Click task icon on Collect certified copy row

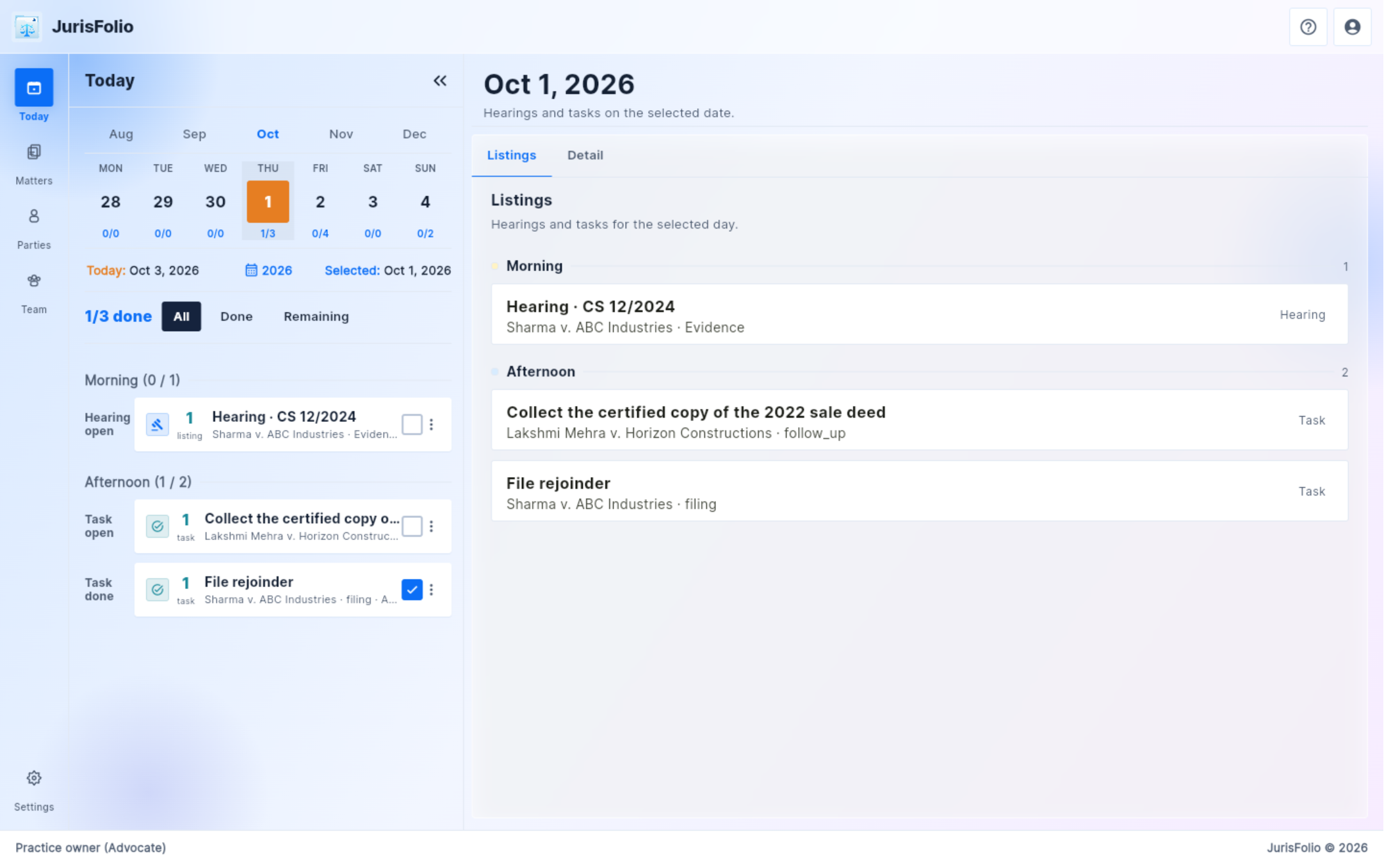[x=157, y=526]
